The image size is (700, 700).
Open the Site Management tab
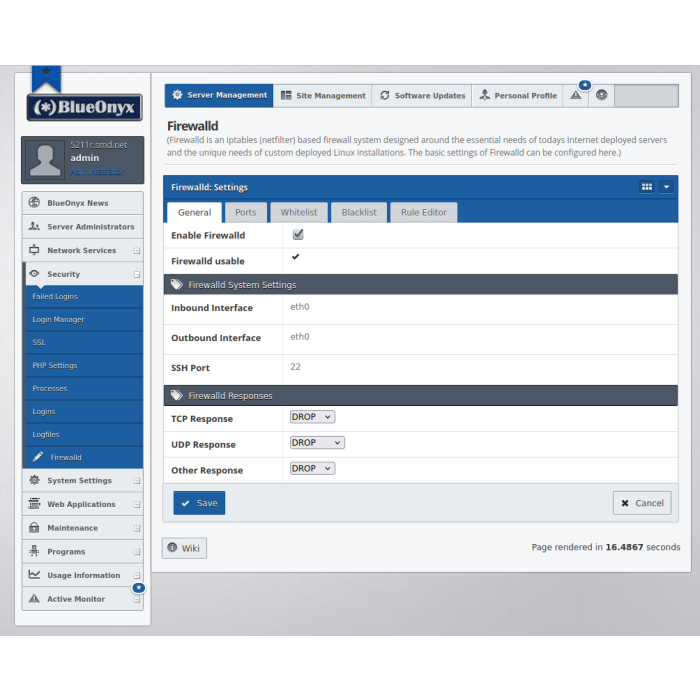click(323, 96)
